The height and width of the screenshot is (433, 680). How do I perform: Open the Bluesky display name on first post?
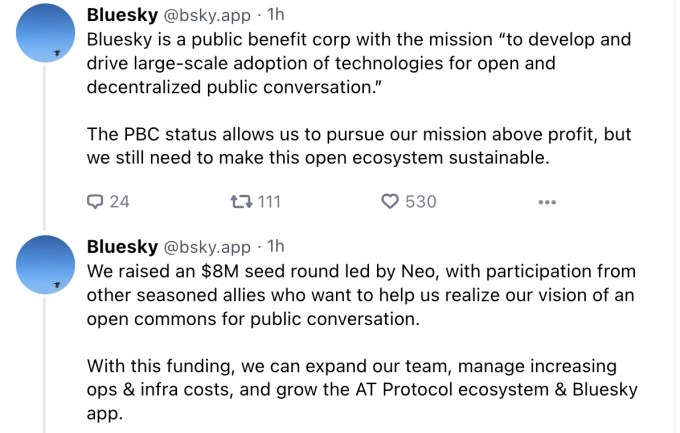click(x=122, y=15)
